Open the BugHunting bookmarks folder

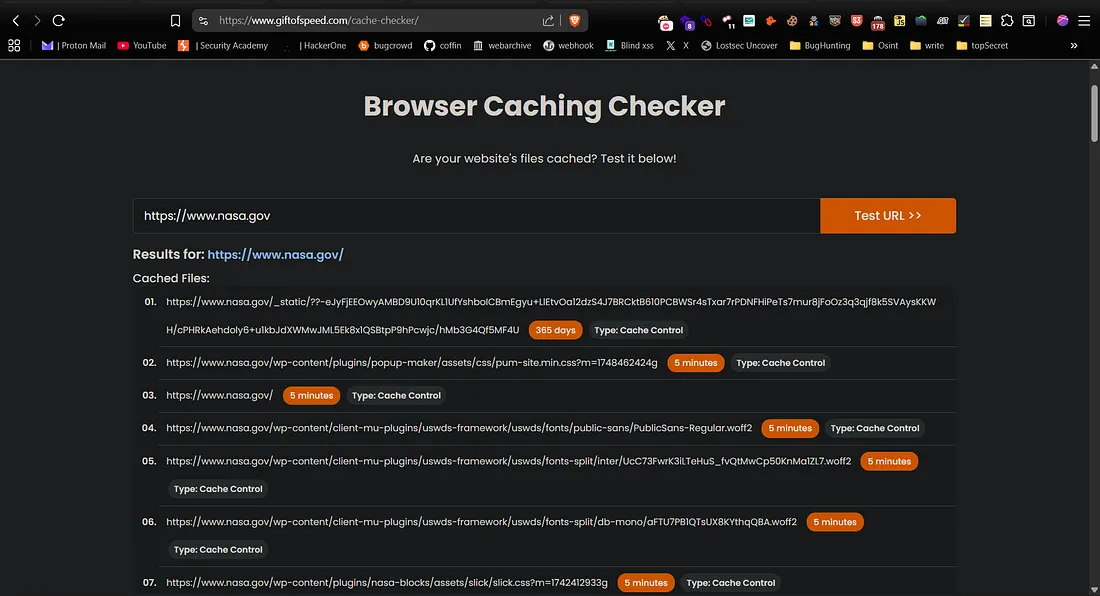point(820,46)
